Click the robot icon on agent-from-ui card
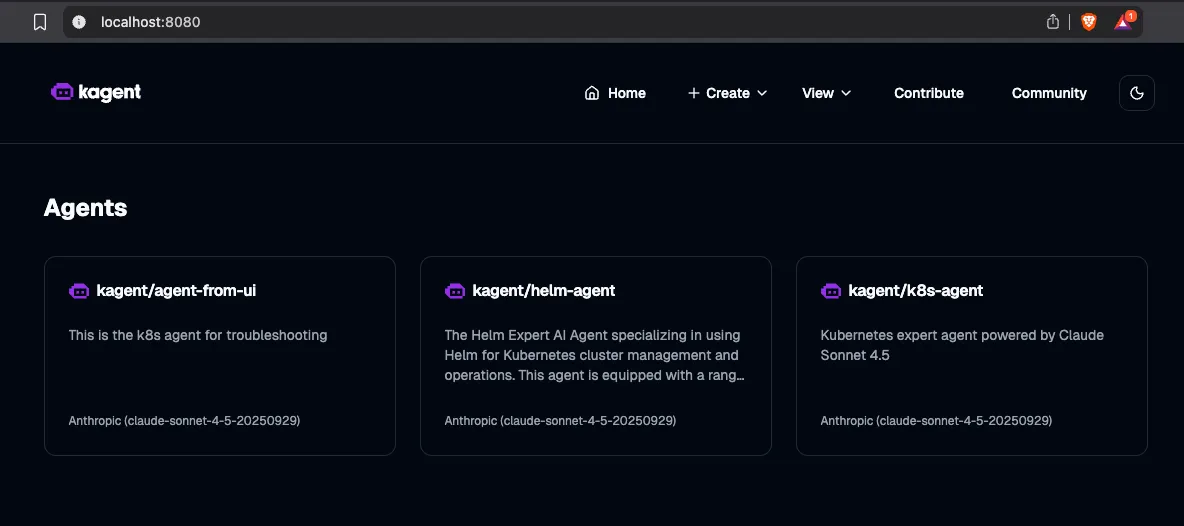 pyautogui.click(x=79, y=291)
